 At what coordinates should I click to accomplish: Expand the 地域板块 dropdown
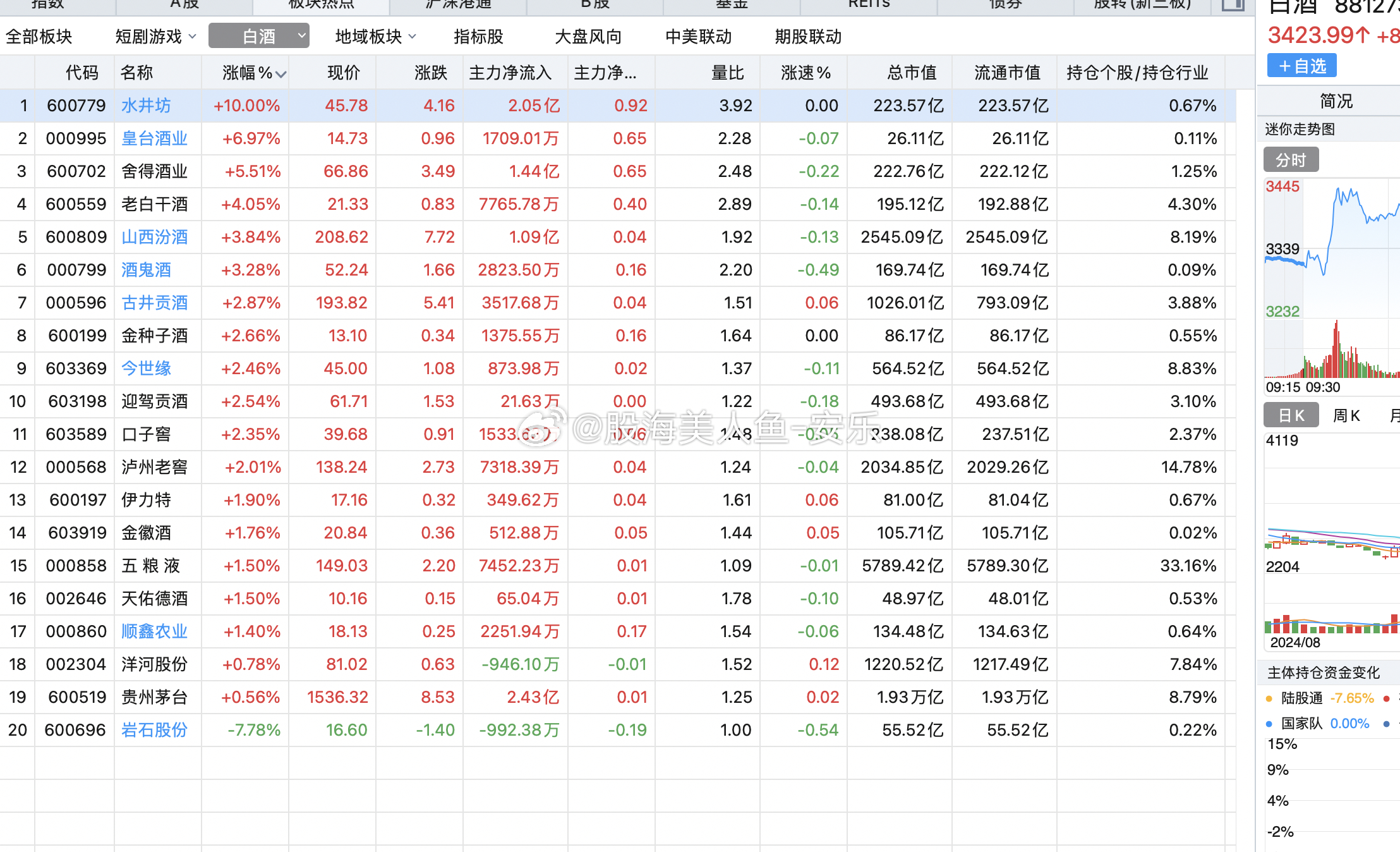click(375, 36)
